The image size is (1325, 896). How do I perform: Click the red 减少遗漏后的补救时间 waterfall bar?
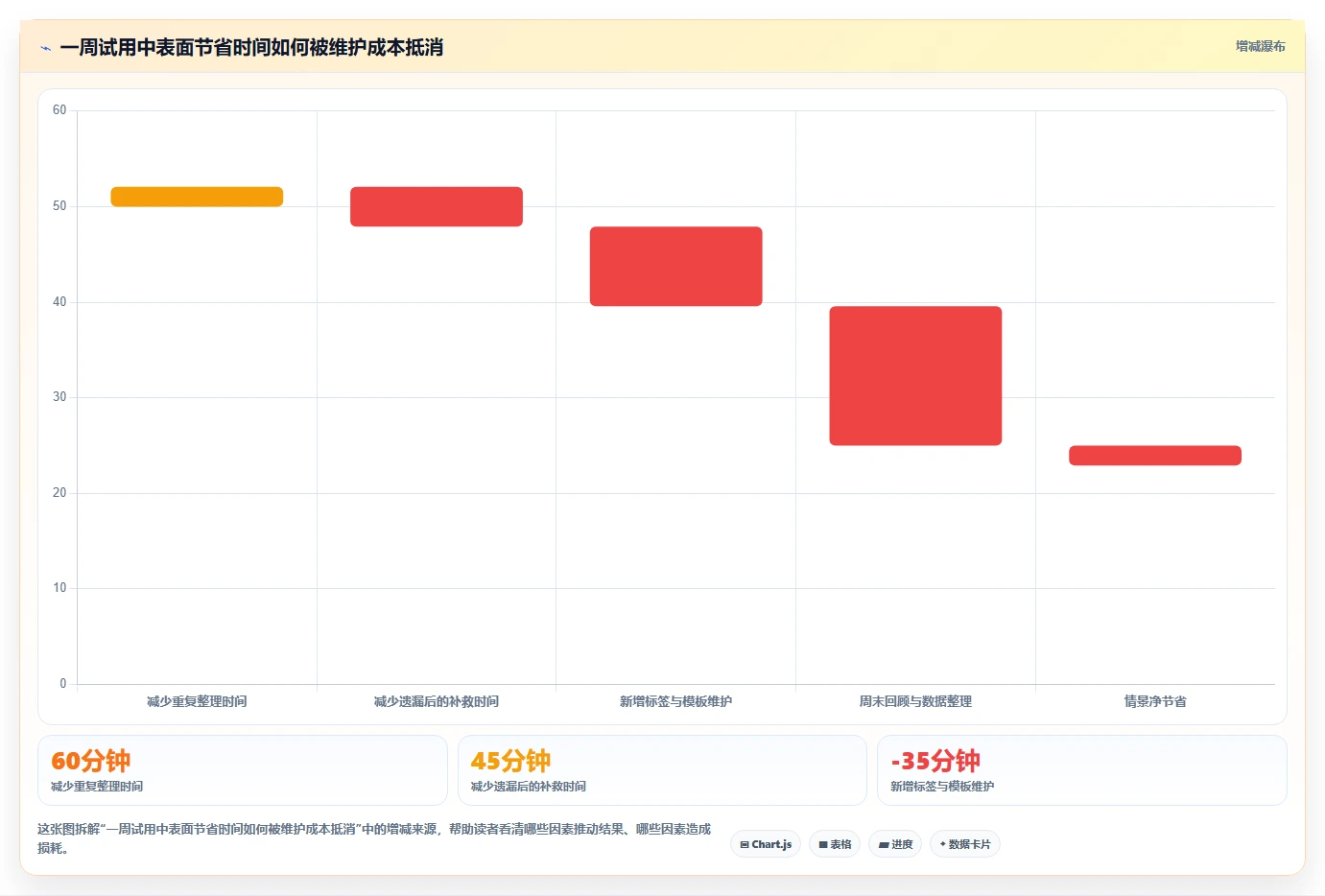437,206
